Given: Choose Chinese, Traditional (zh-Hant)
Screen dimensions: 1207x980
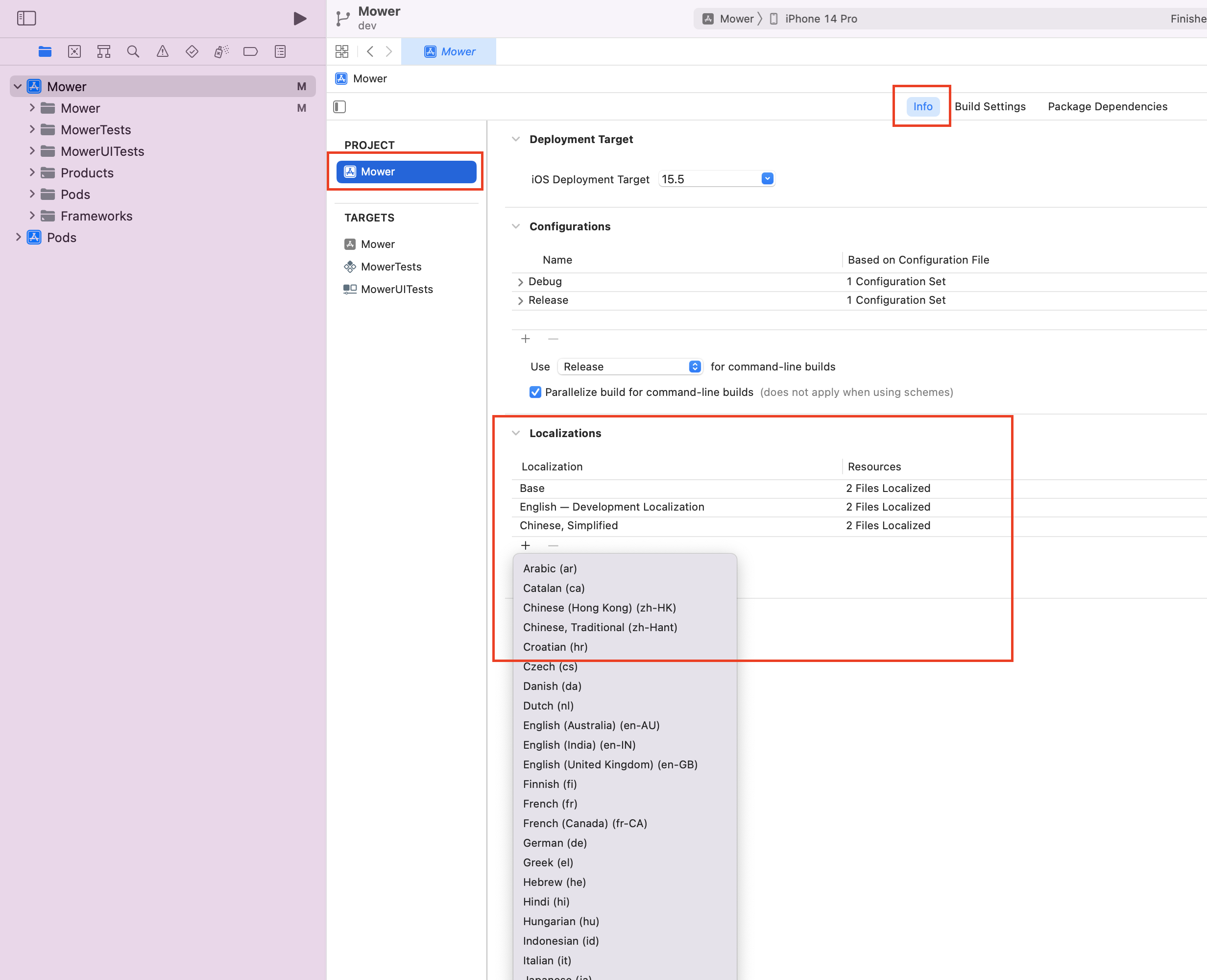Looking at the screenshot, I should point(625,627).
